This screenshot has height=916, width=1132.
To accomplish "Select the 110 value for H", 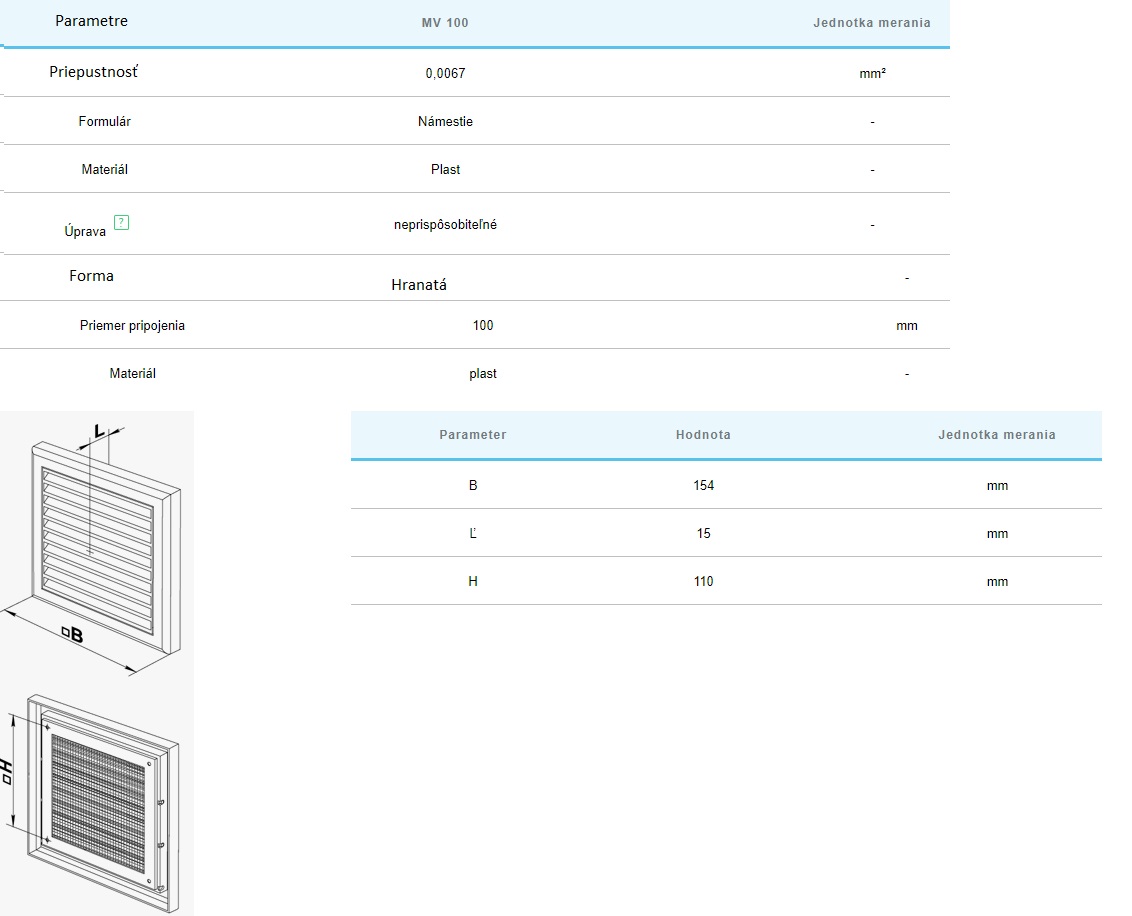I will tap(703, 581).
